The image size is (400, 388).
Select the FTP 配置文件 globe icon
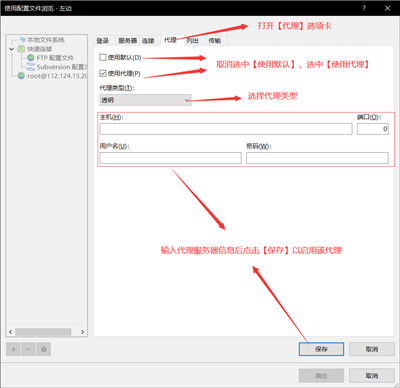pos(31,58)
